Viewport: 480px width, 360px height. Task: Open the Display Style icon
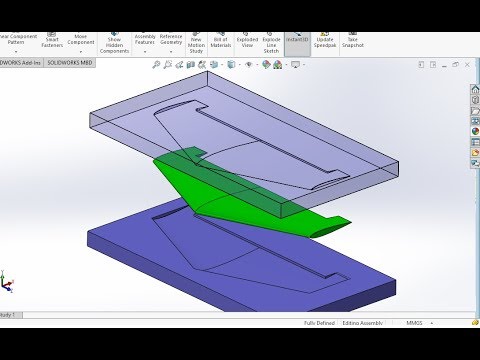[x=231, y=65]
